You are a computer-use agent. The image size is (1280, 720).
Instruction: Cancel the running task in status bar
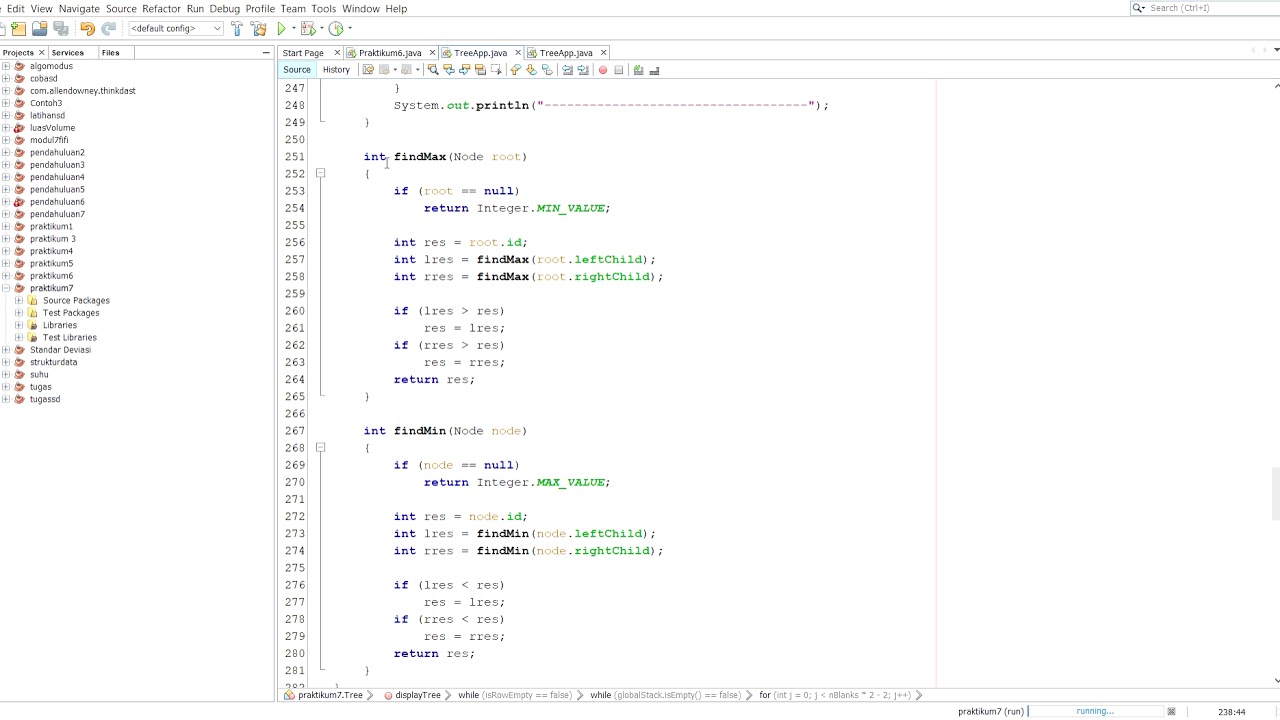pyautogui.click(x=1171, y=712)
